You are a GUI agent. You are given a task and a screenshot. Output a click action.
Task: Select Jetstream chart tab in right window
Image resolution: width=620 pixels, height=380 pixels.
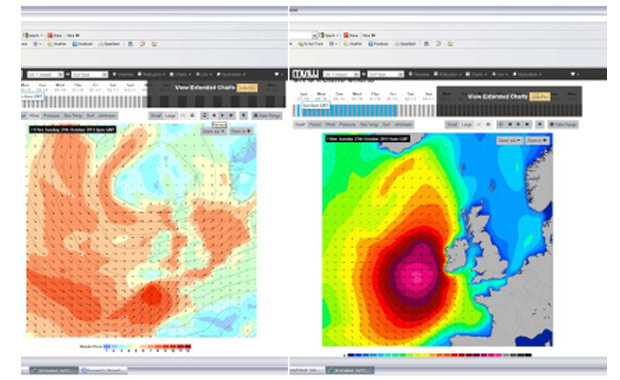click(403, 125)
